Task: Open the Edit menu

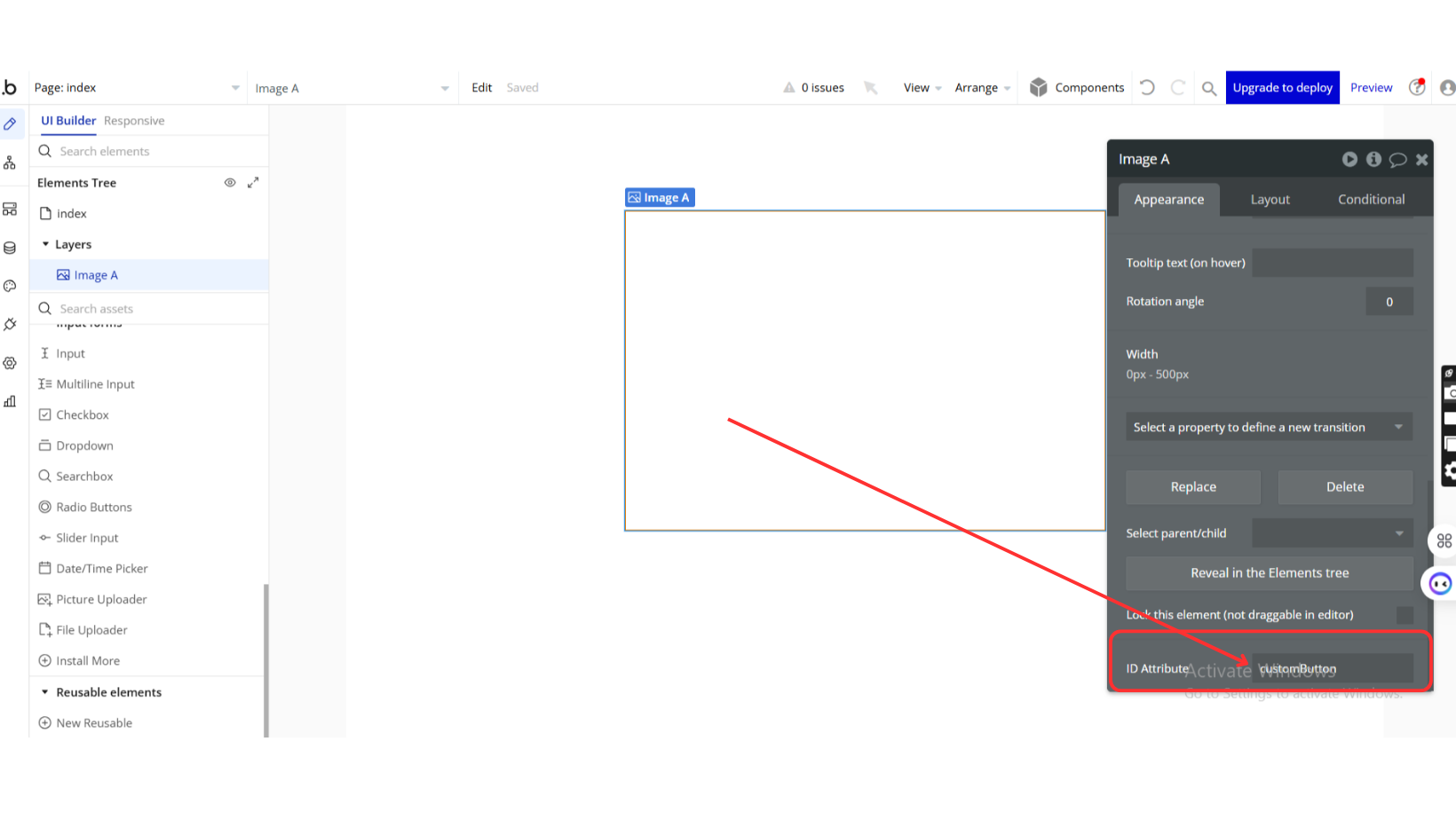Action: click(x=481, y=88)
